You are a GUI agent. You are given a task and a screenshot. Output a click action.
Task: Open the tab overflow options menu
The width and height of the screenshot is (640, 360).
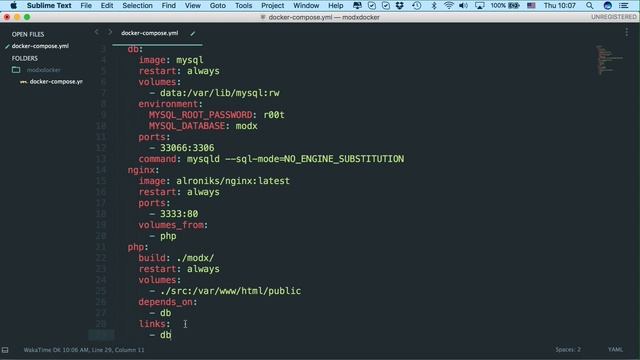(627, 32)
